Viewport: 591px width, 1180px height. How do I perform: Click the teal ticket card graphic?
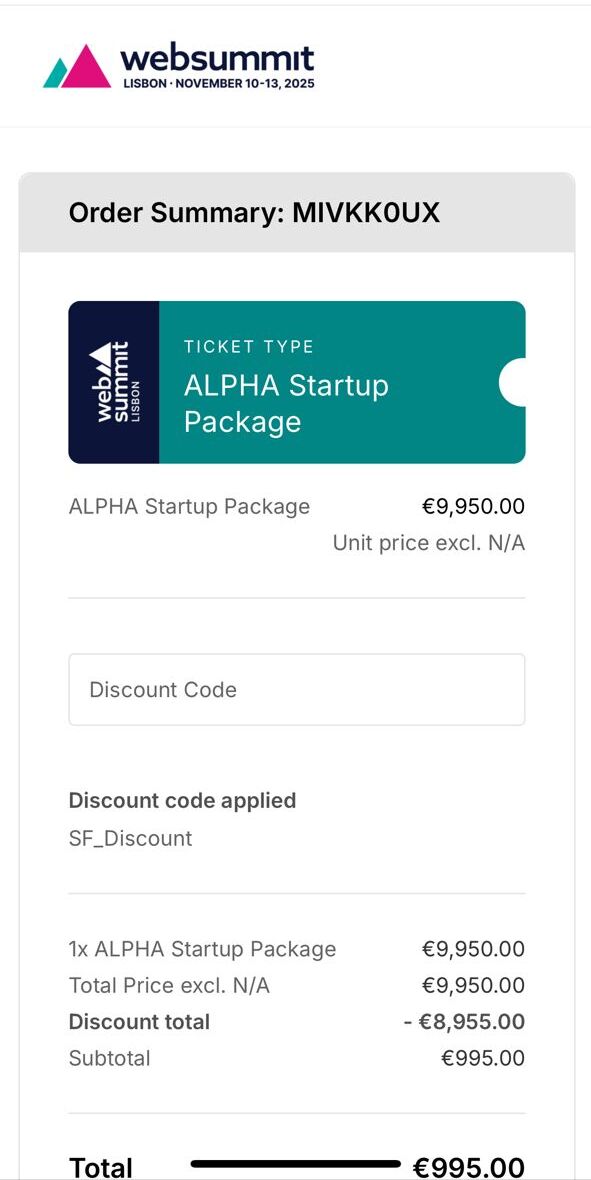click(x=340, y=380)
